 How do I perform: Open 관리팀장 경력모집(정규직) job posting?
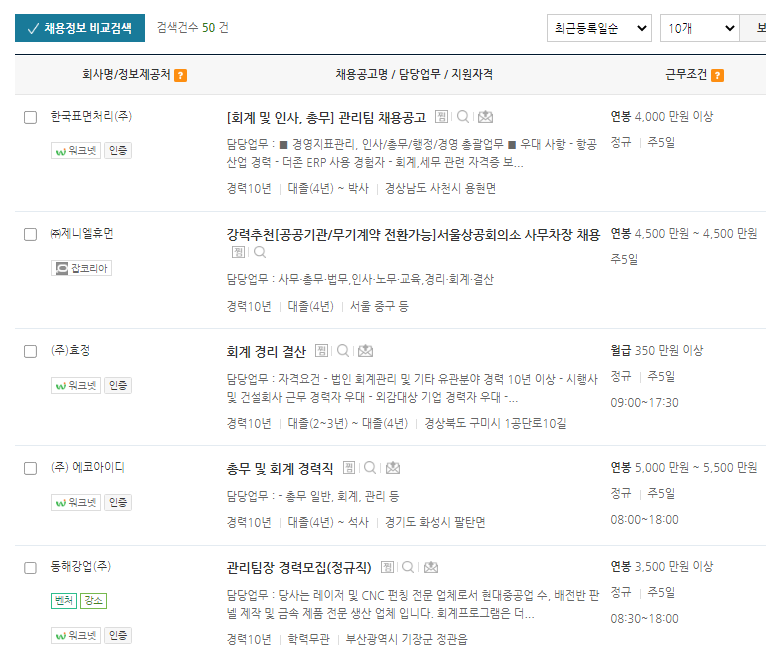pos(299,568)
